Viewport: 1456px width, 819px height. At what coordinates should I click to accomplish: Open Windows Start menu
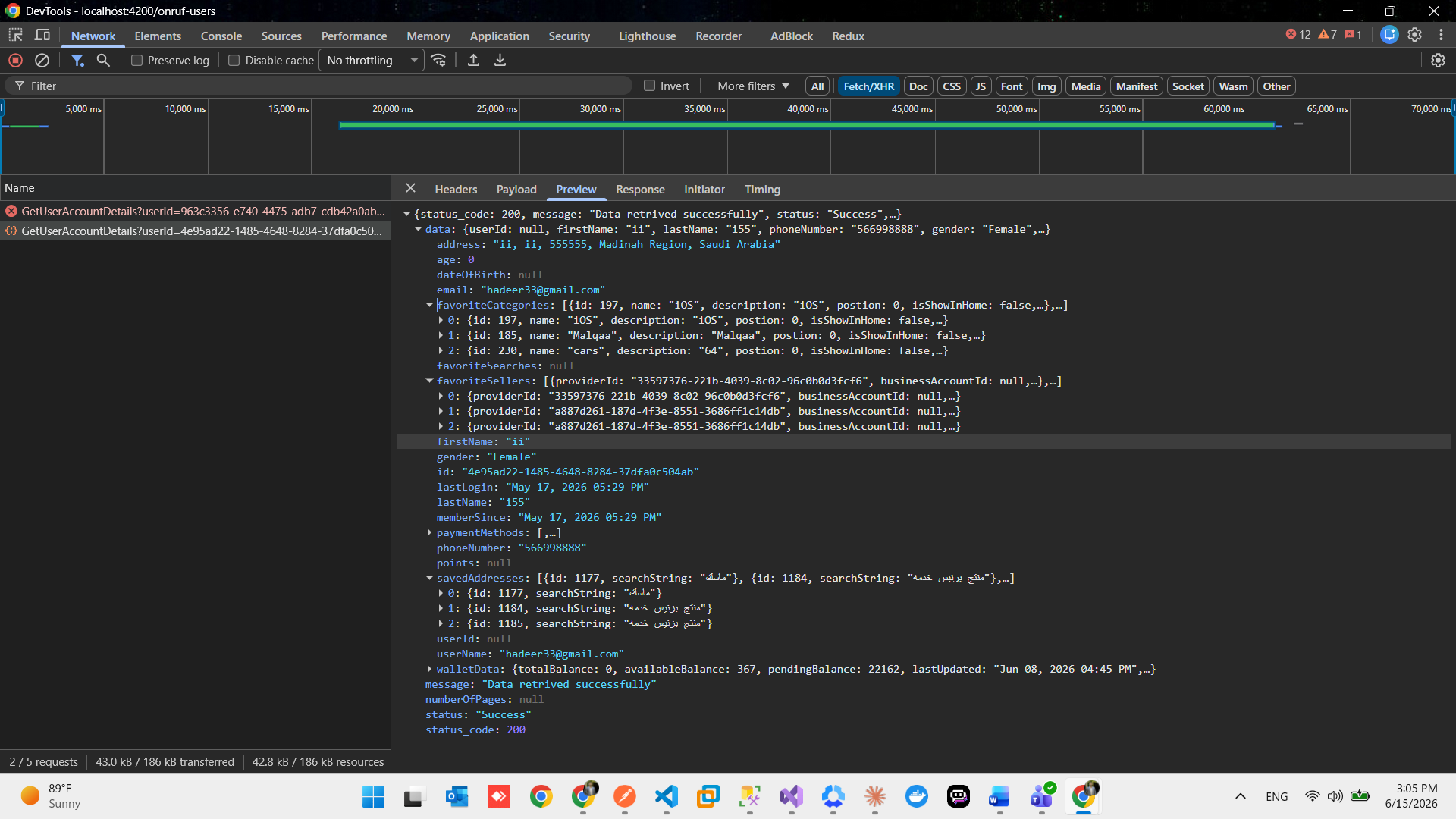(x=373, y=796)
